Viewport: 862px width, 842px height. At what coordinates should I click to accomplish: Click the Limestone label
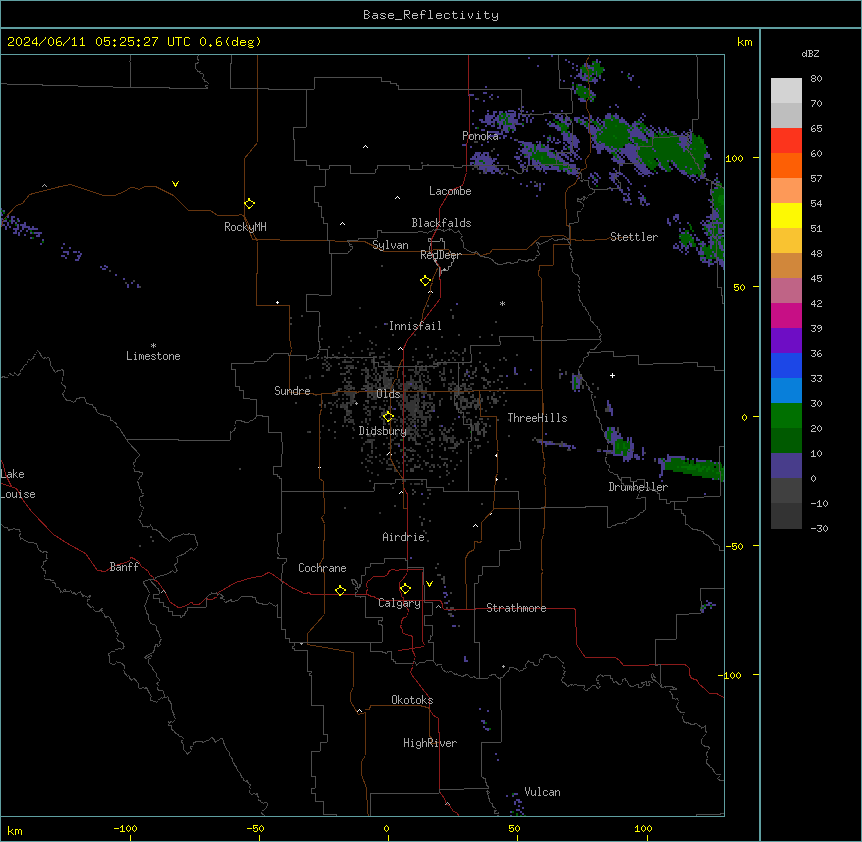(153, 356)
